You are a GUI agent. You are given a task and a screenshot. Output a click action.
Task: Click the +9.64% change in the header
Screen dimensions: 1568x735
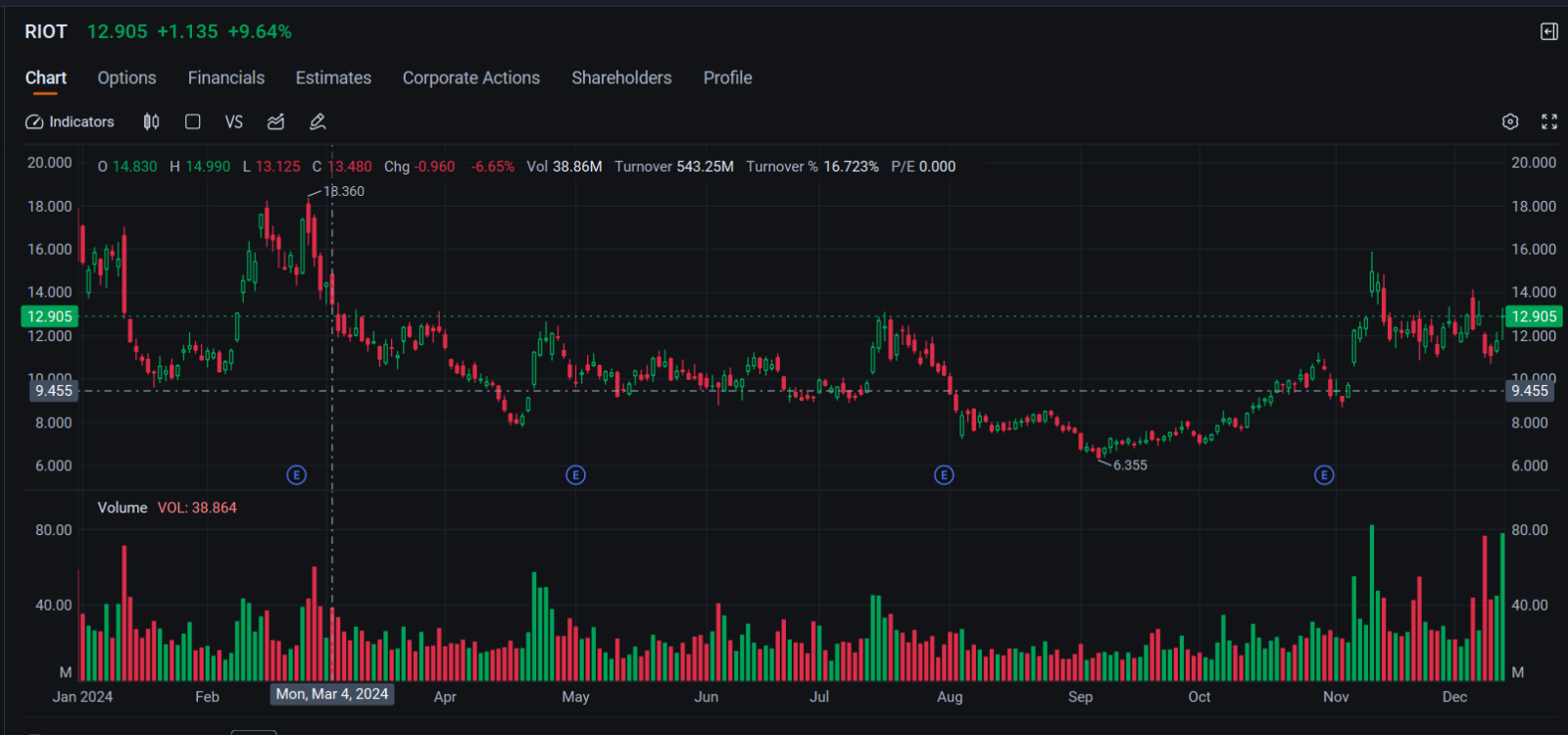pos(260,31)
